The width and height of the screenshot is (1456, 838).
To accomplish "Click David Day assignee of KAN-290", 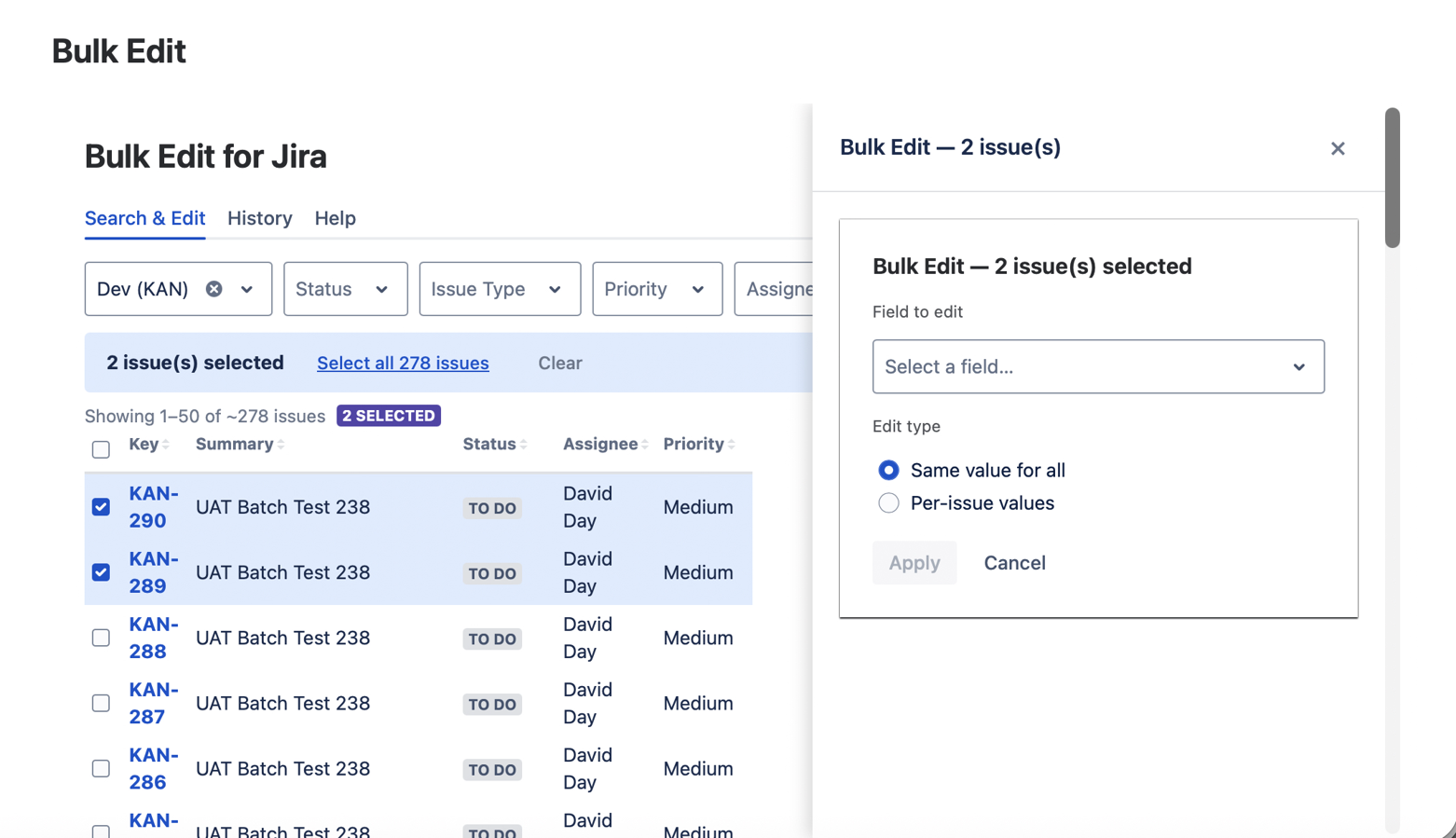I will click(x=587, y=507).
